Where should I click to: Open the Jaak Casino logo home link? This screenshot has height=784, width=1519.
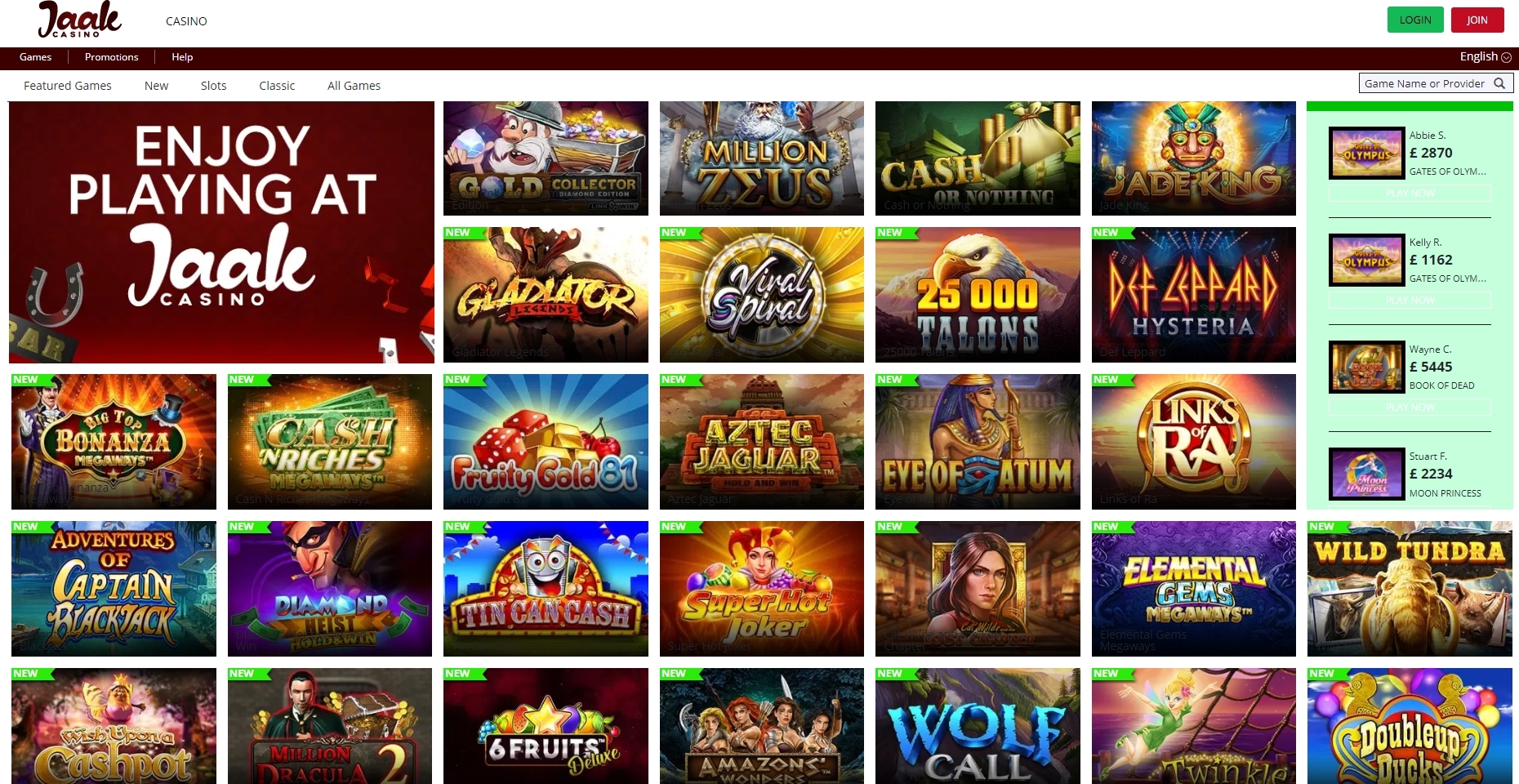tap(80, 20)
